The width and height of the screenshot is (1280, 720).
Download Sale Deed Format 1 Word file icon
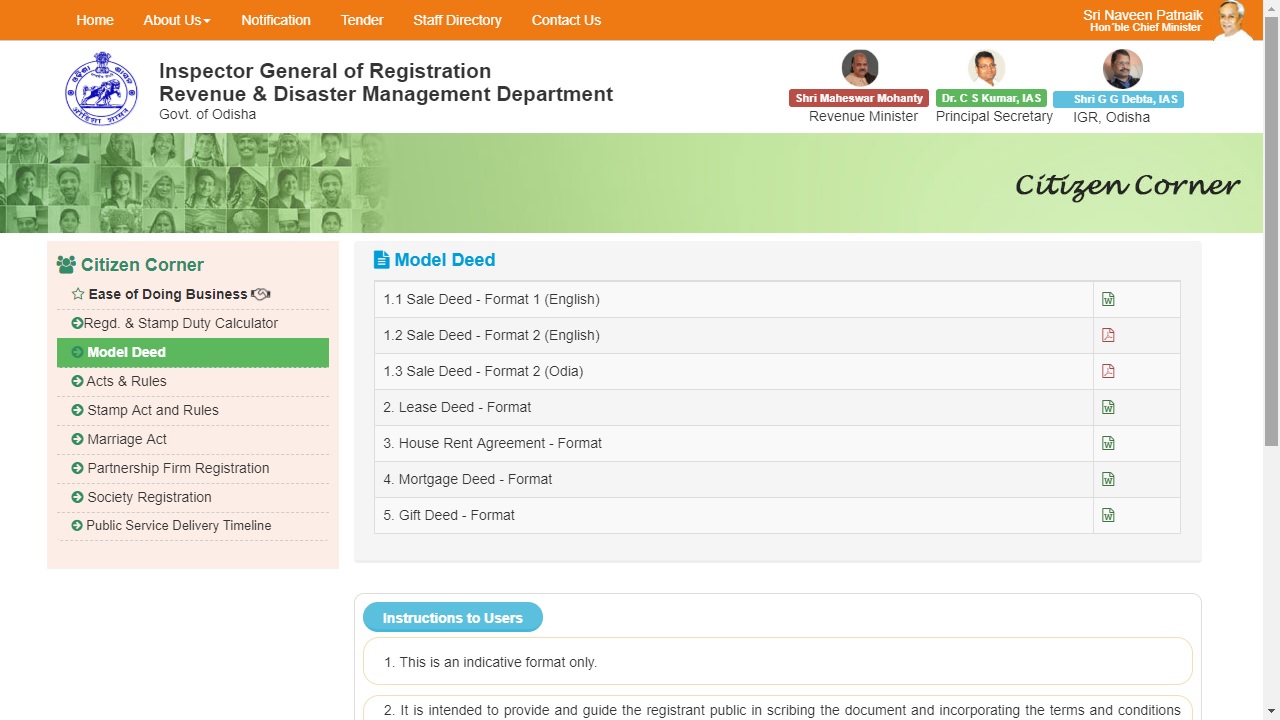point(1108,299)
